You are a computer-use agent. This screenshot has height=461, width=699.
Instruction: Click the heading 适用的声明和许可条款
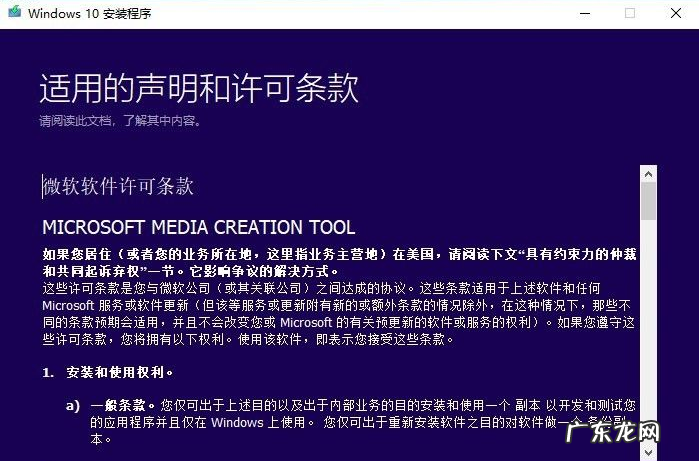click(199, 88)
